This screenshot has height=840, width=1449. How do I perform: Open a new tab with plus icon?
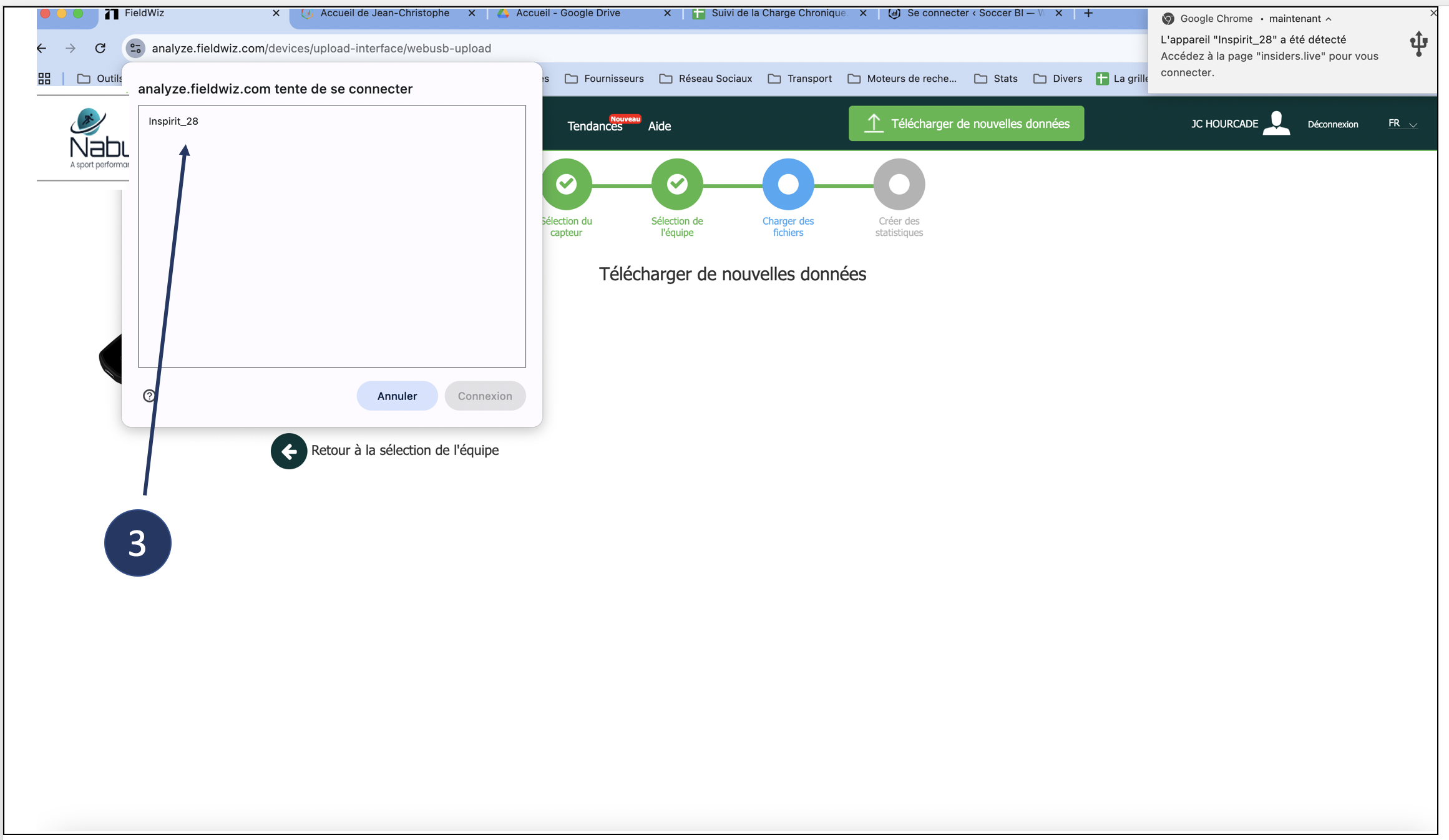[1088, 13]
